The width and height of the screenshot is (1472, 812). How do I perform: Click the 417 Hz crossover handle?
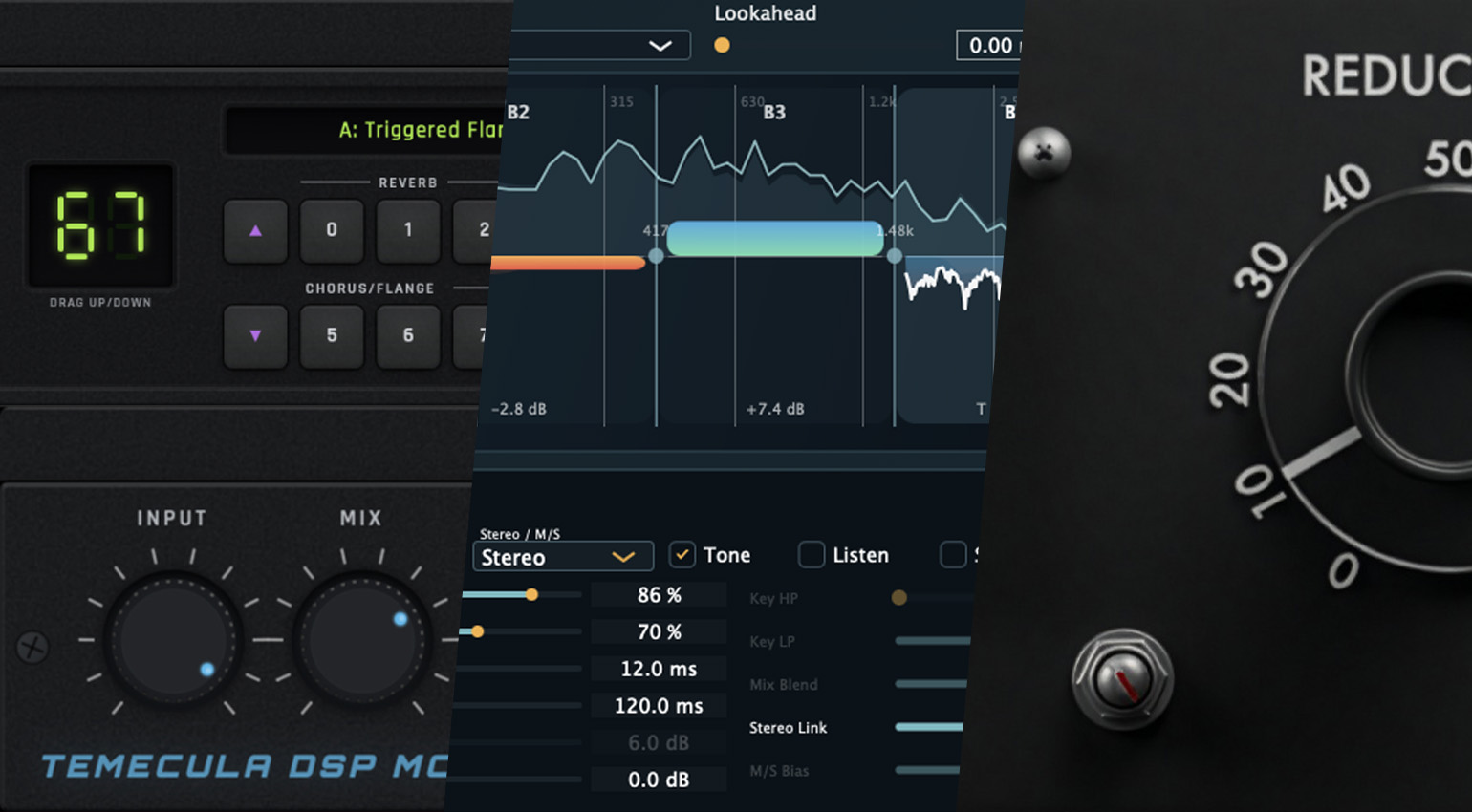(x=656, y=256)
